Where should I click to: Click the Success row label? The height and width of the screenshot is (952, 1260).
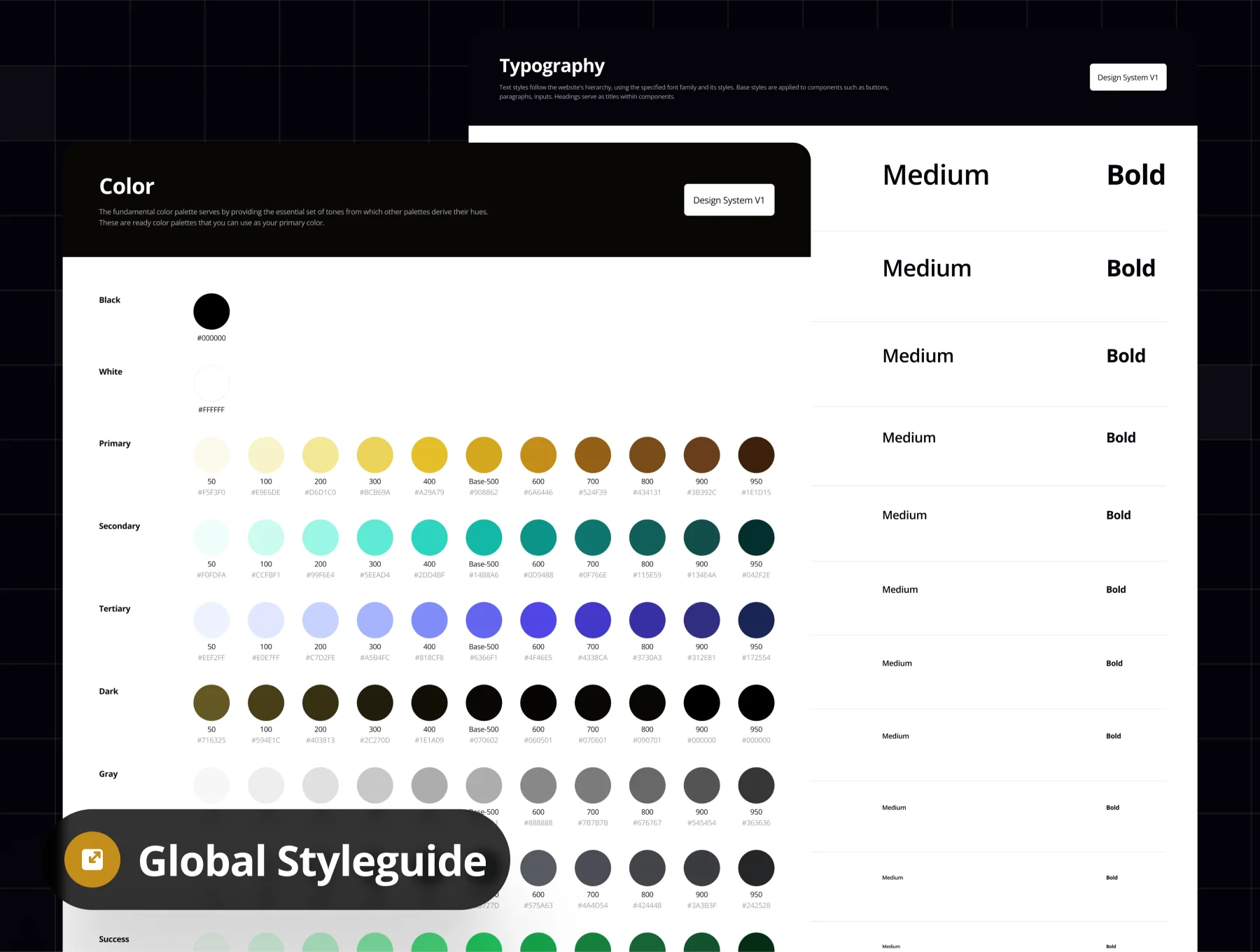114,939
